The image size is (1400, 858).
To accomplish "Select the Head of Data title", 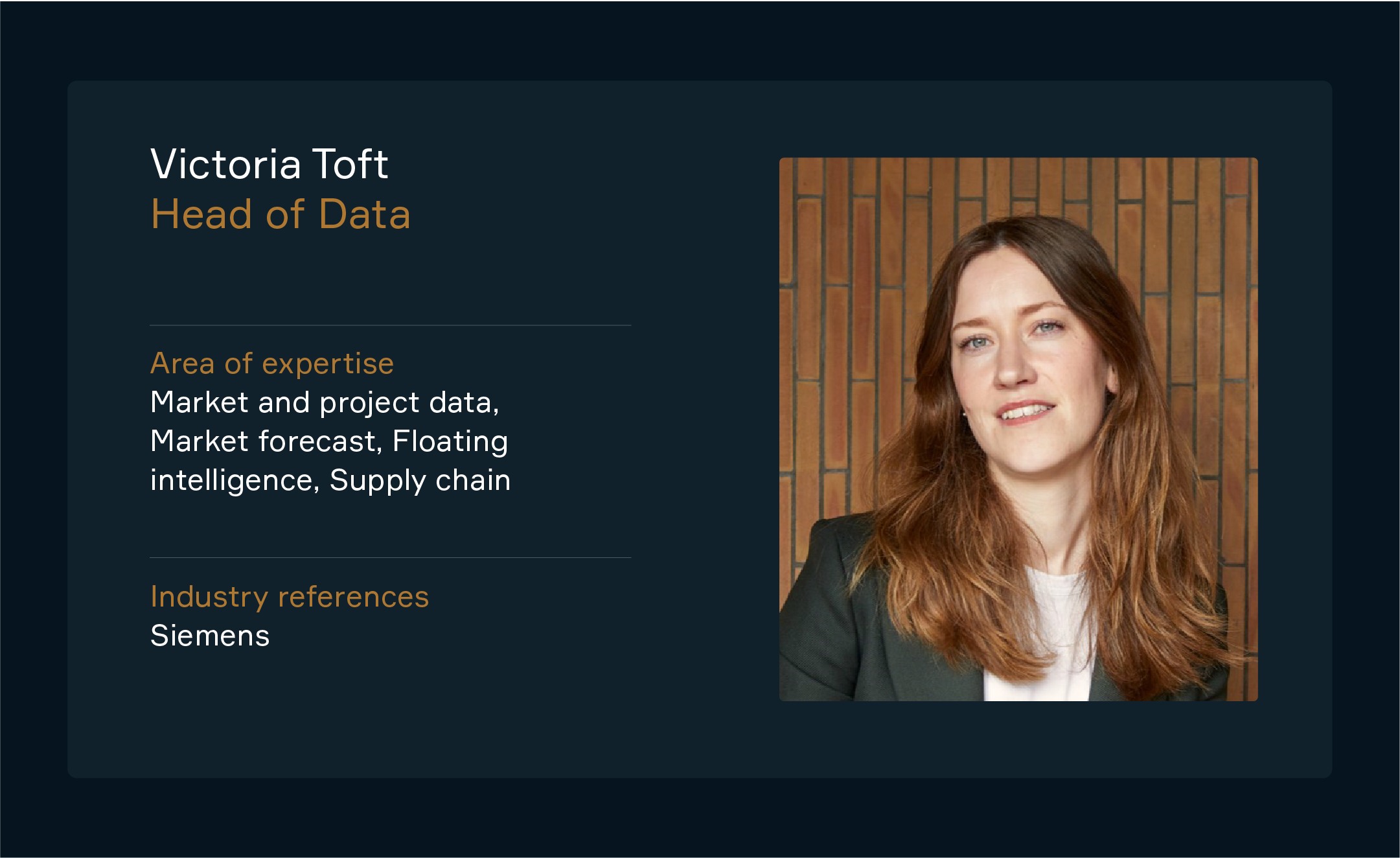I will 281,214.
